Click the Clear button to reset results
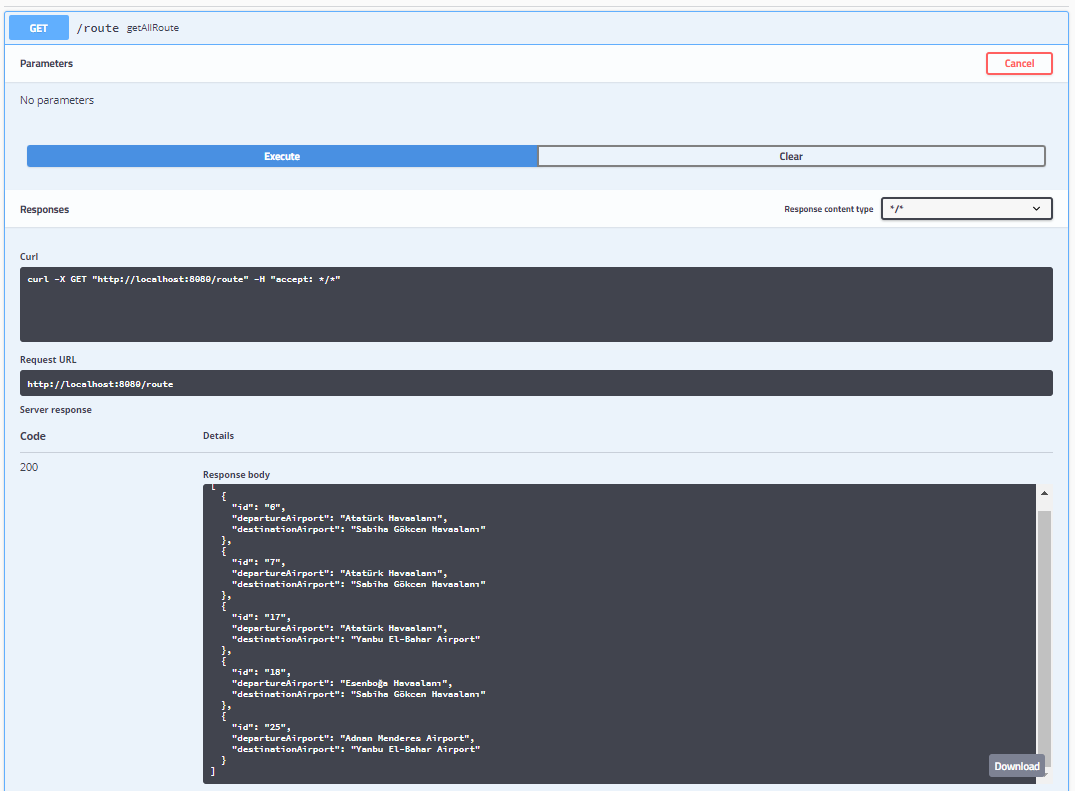The height and width of the screenshot is (791, 1075). pos(790,156)
